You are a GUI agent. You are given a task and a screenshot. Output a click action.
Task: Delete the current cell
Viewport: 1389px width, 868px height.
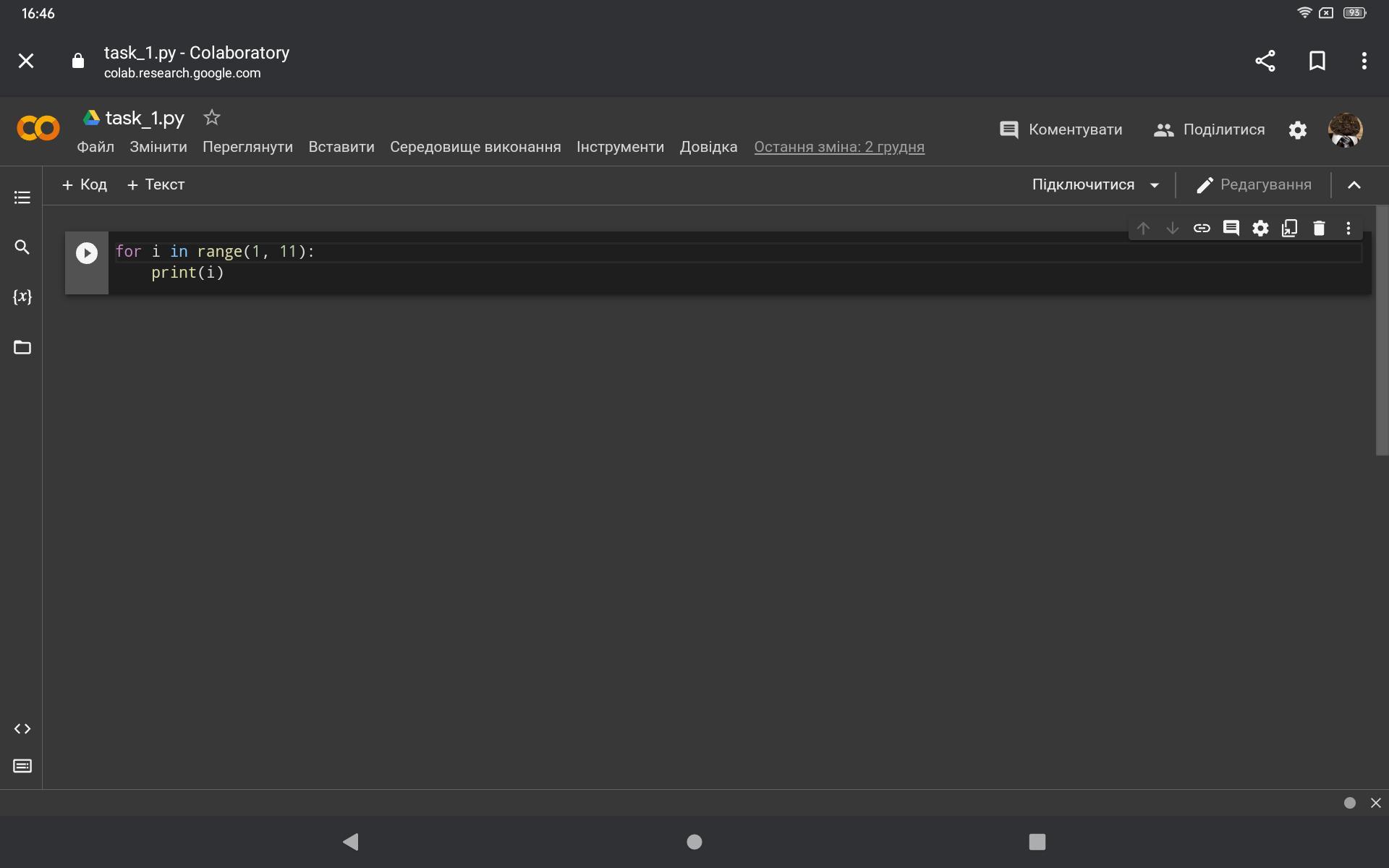coord(1319,229)
